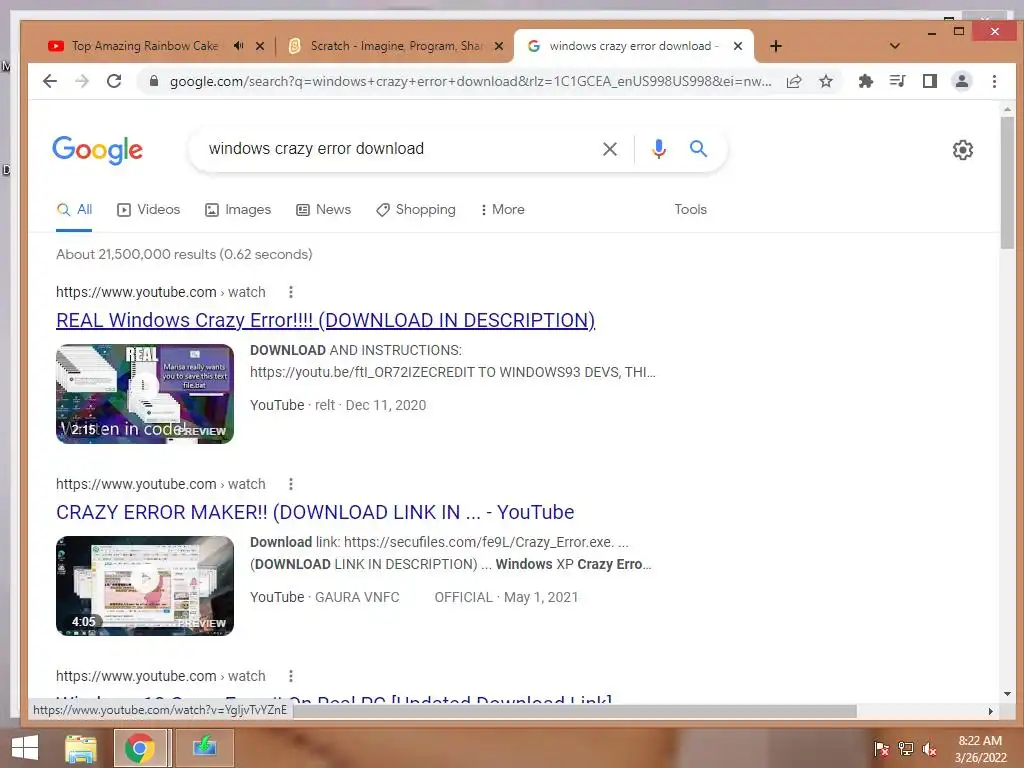Image resolution: width=1024 pixels, height=768 pixels.
Task: Bookmark this page with the star icon
Action: [826, 81]
